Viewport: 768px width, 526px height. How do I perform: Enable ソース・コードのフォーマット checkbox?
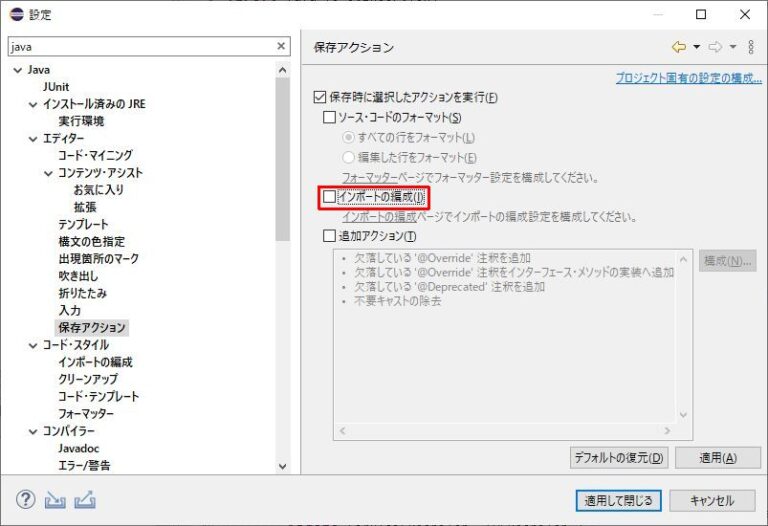[x=329, y=117]
